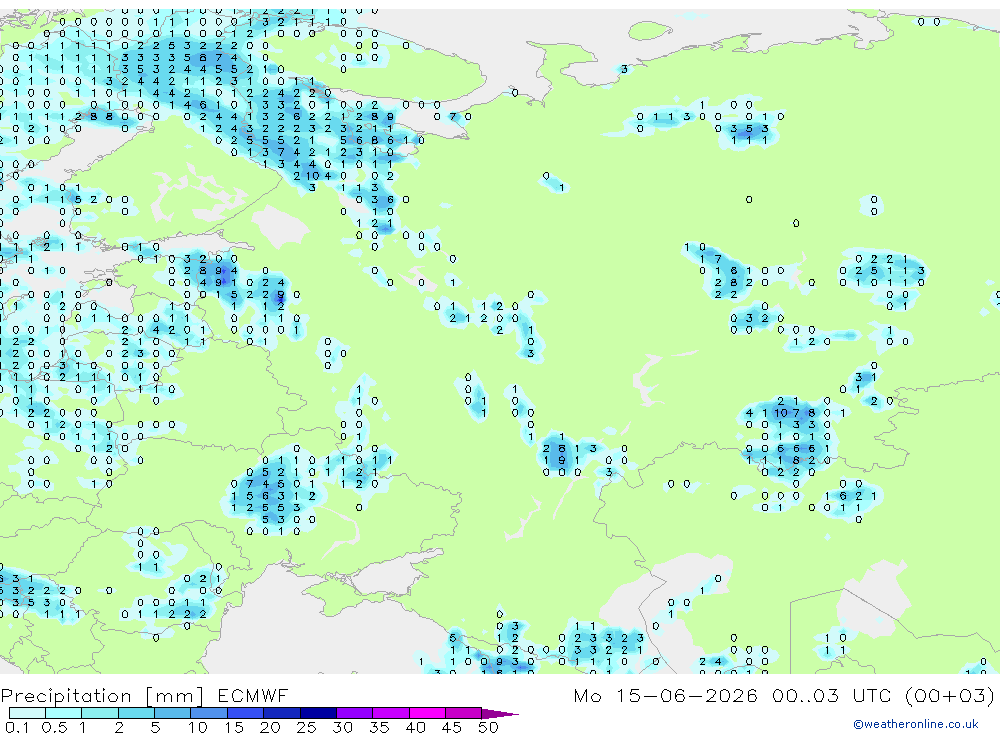Screen dimensions: 1000x733
Task: Click the 2–5 mm legend color swatch
Action: point(136,713)
